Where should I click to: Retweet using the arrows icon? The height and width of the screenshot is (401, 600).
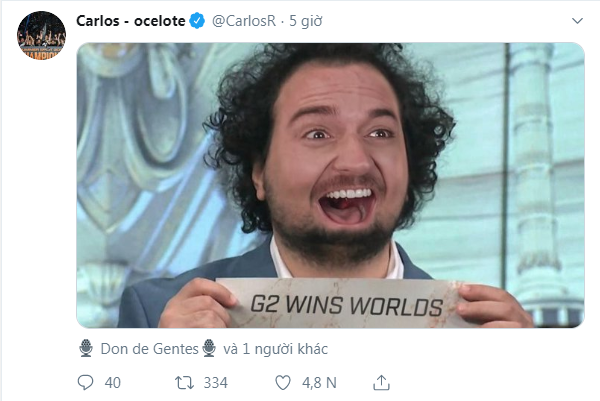[x=184, y=382]
